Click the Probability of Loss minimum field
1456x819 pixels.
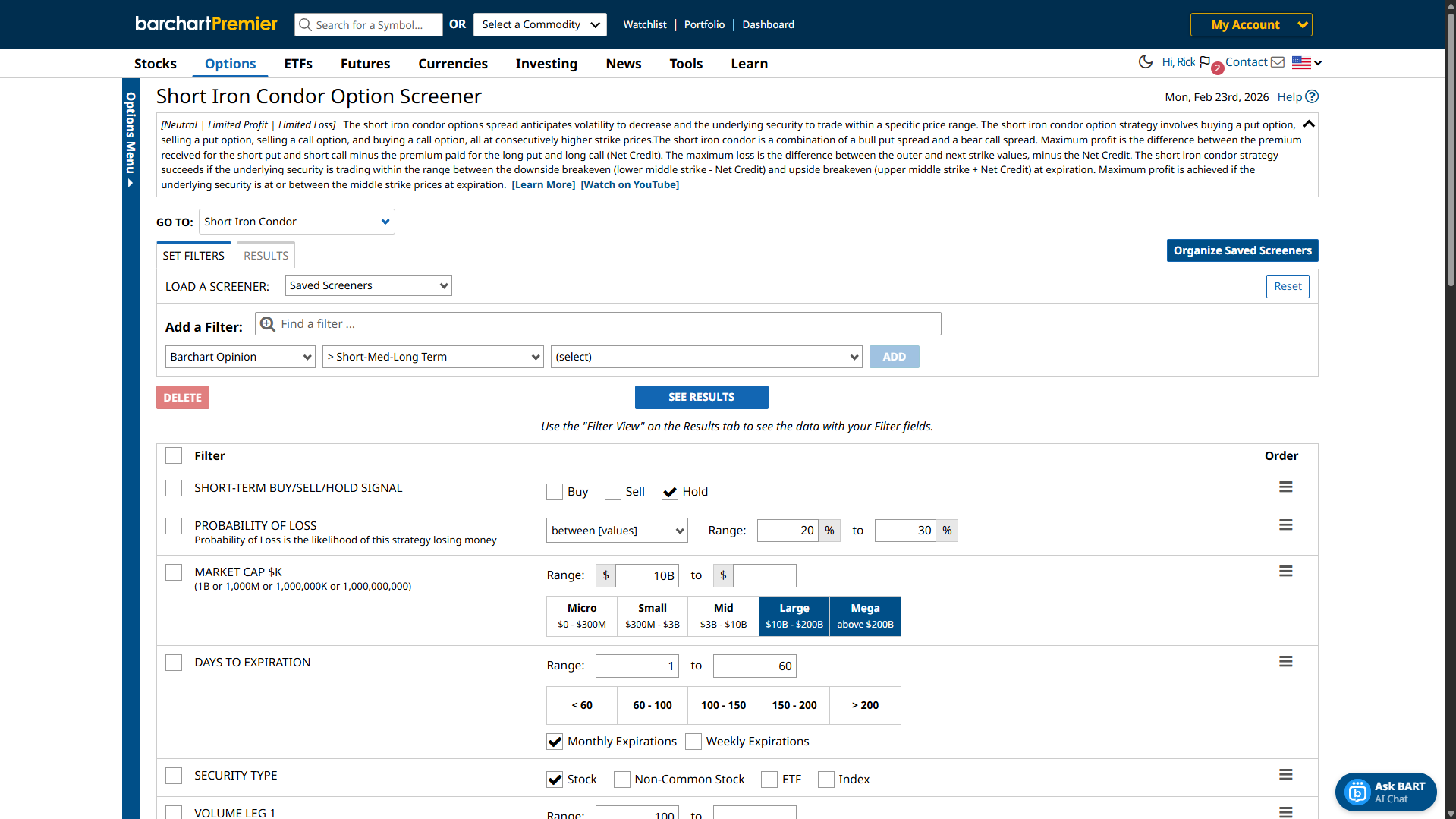(x=788, y=531)
